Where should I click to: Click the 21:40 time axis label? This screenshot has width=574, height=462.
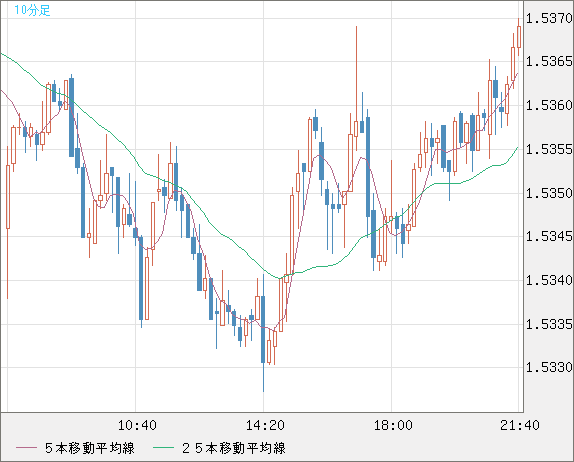(x=520, y=425)
